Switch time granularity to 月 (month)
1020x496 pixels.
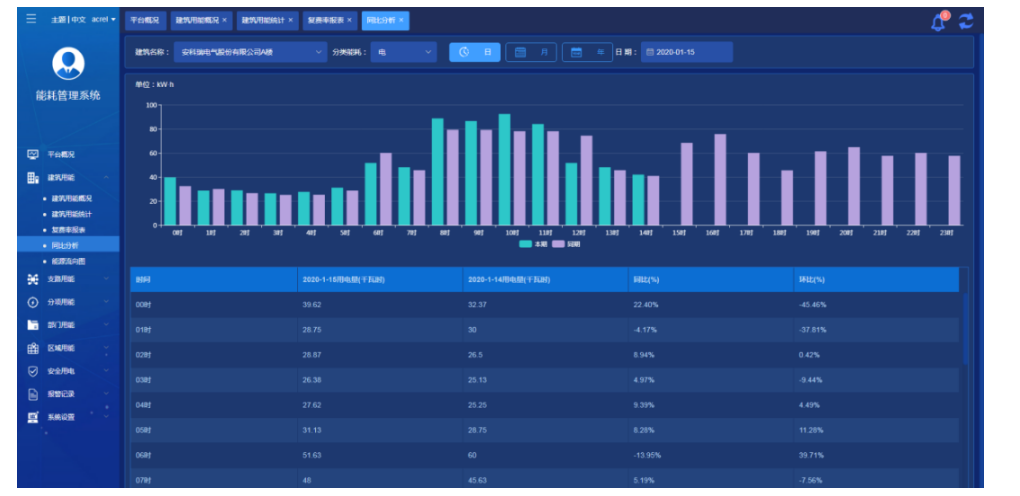point(531,52)
